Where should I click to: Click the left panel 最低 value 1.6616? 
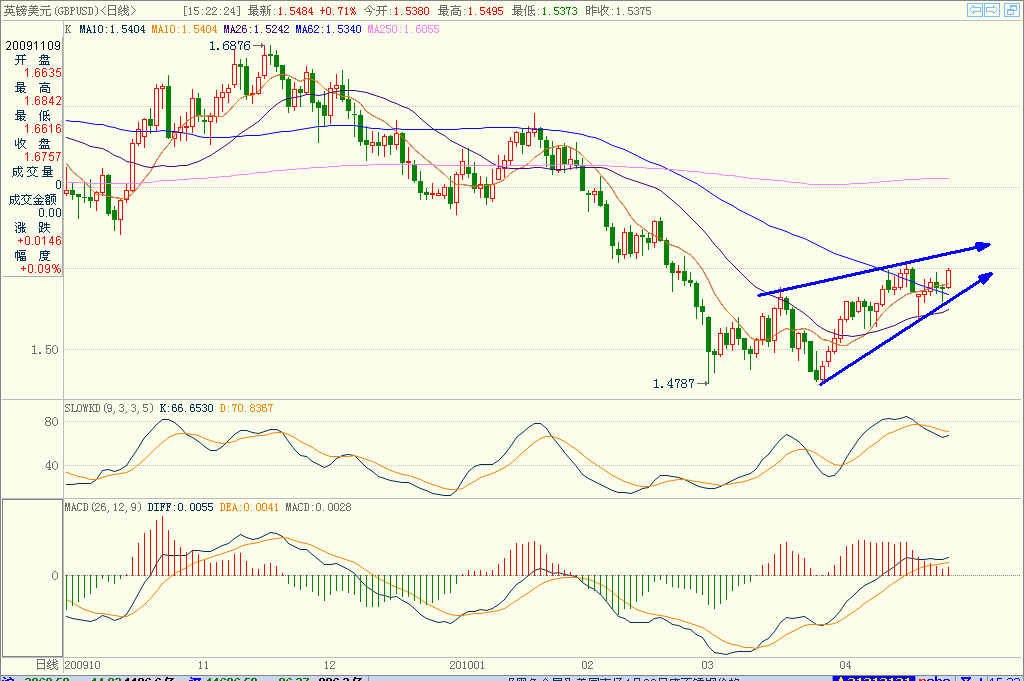(x=42, y=129)
